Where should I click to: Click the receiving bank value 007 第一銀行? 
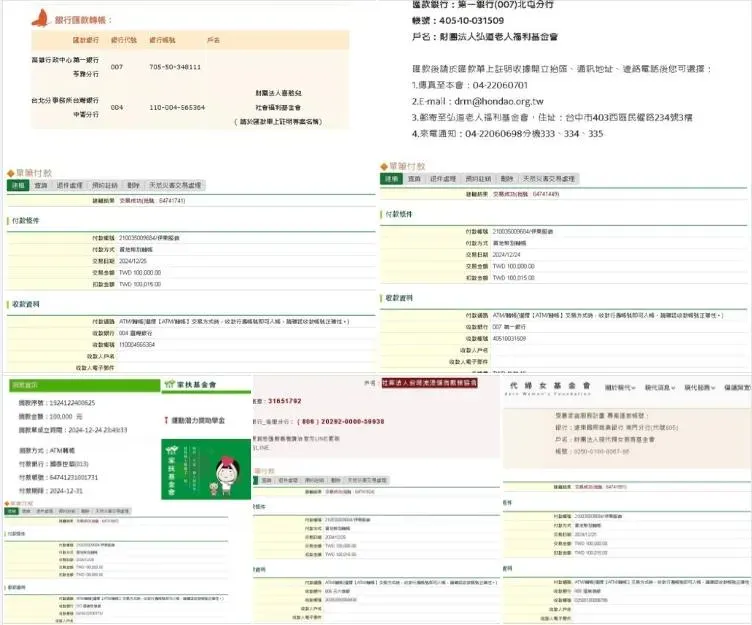(x=509, y=327)
